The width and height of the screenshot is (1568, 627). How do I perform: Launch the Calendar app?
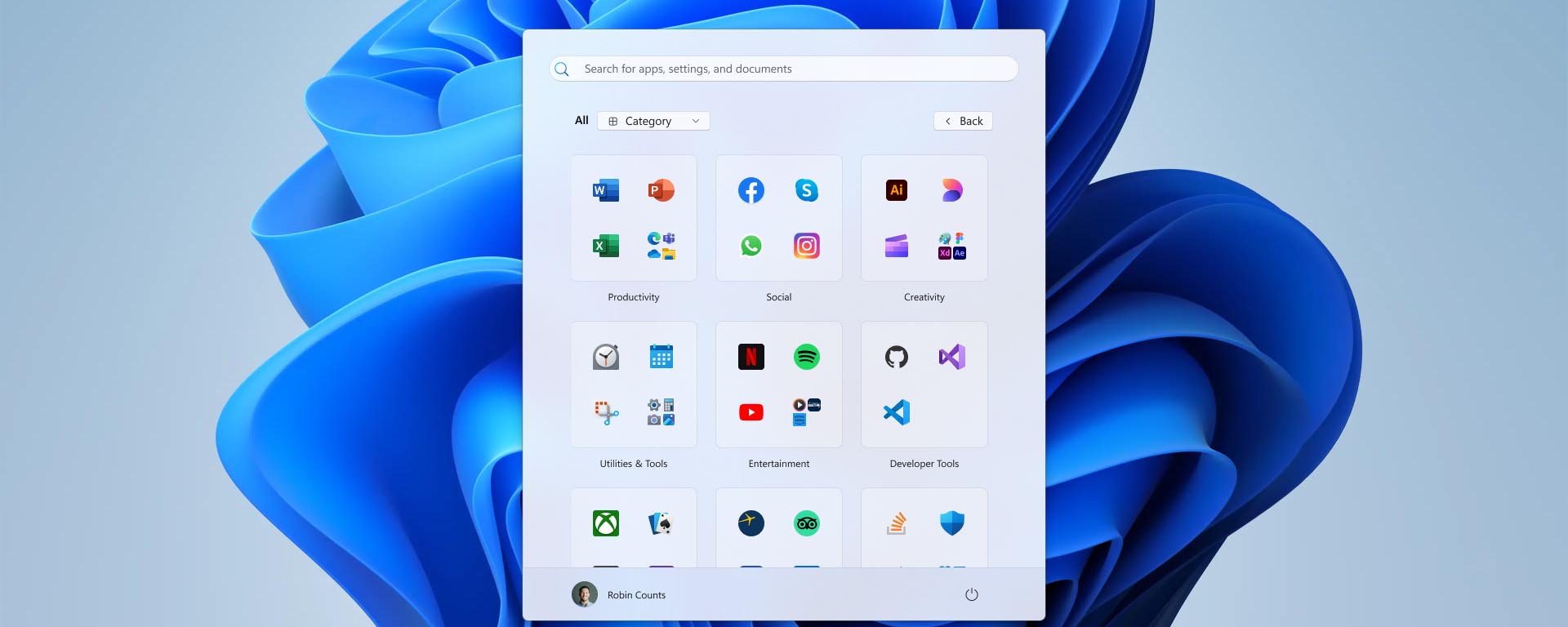(661, 357)
